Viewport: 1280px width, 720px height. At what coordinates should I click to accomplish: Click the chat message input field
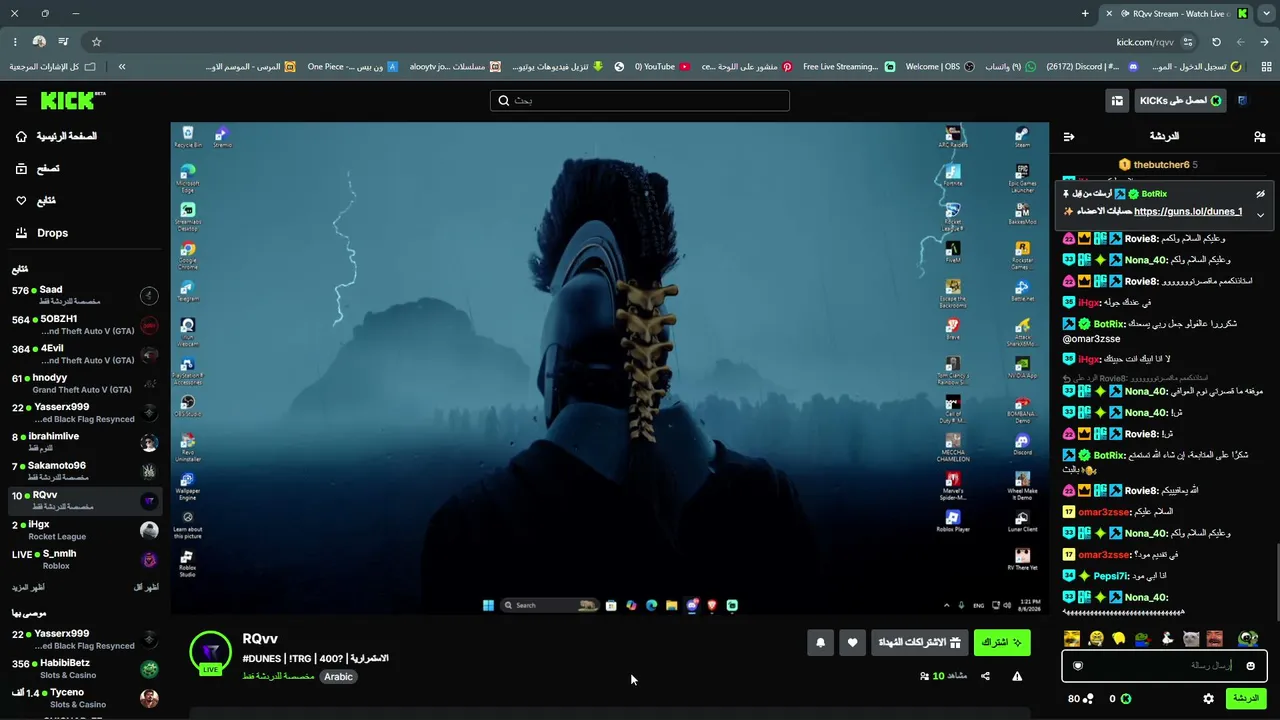tap(1164, 665)
